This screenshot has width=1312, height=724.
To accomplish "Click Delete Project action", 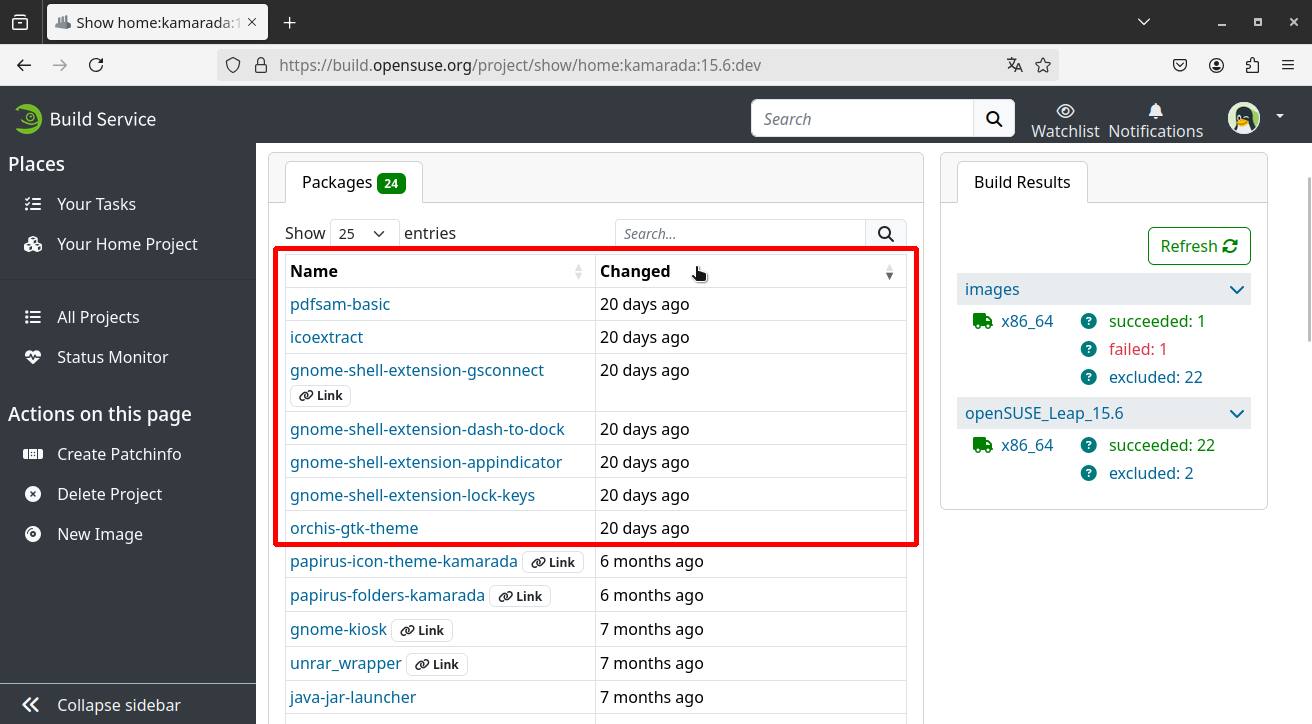I will click(109, 494).
